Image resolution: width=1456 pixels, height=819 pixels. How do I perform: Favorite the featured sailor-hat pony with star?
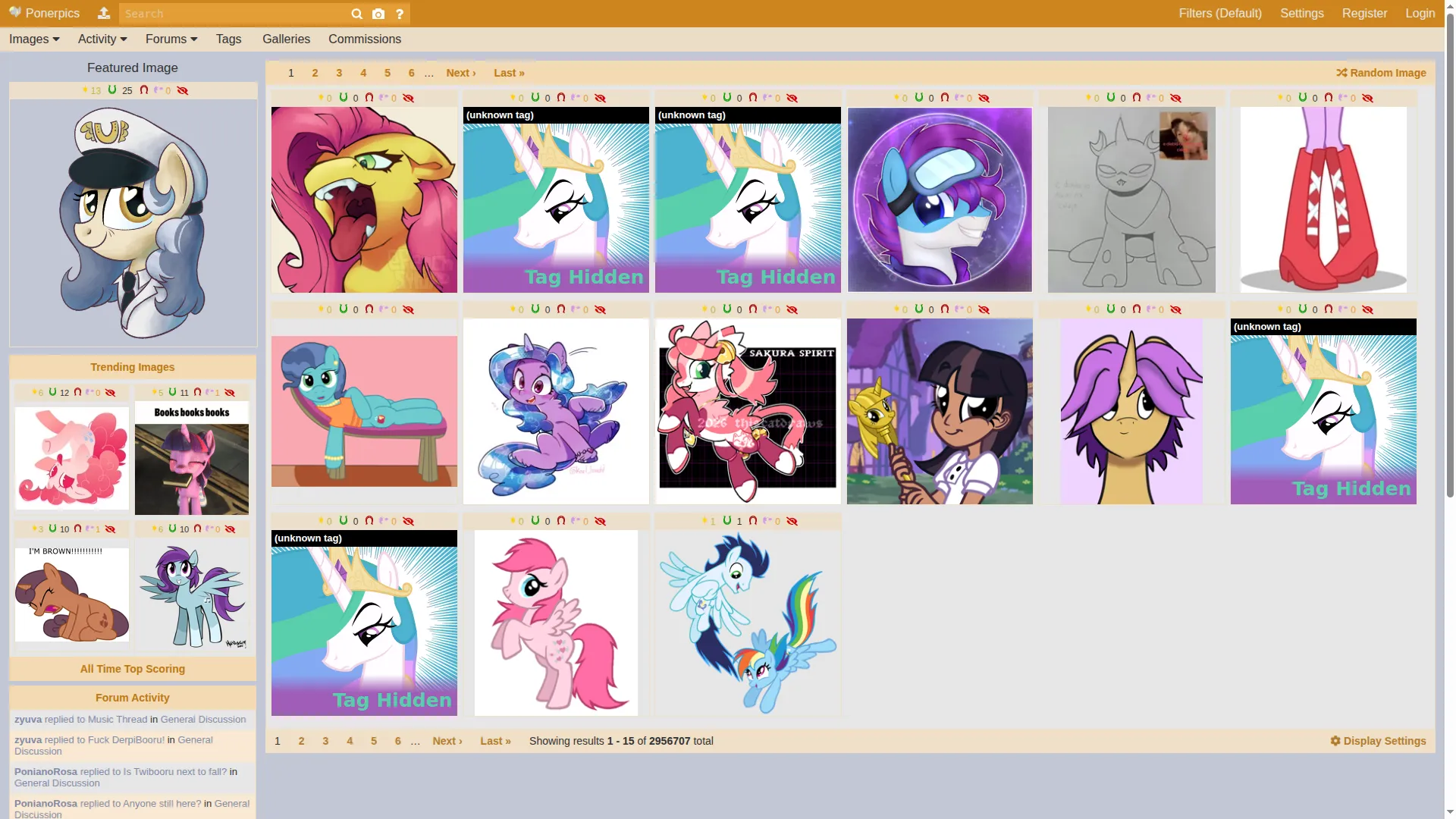point(85,90)
